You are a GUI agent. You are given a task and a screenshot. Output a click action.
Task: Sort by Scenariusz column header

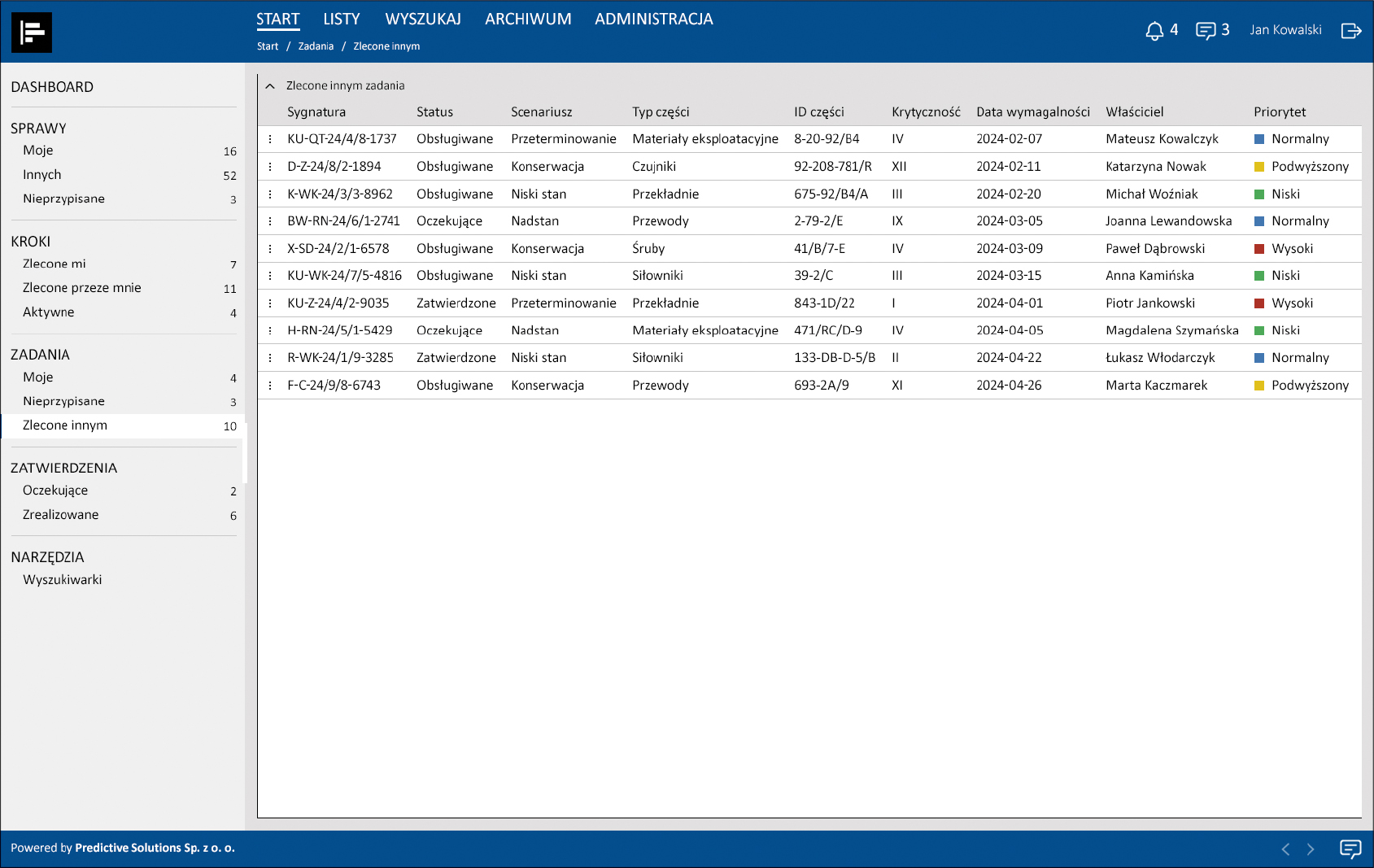pyautogui.click(x=541, y=112)
